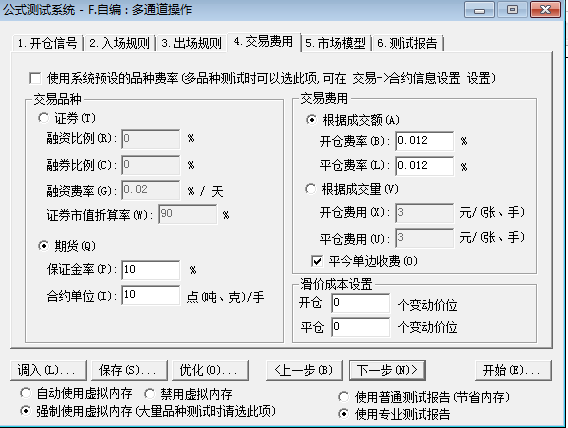Viewport: 568px width, 428px height.
Task: Click the 融券比例(C) input field
Action: 151,165
